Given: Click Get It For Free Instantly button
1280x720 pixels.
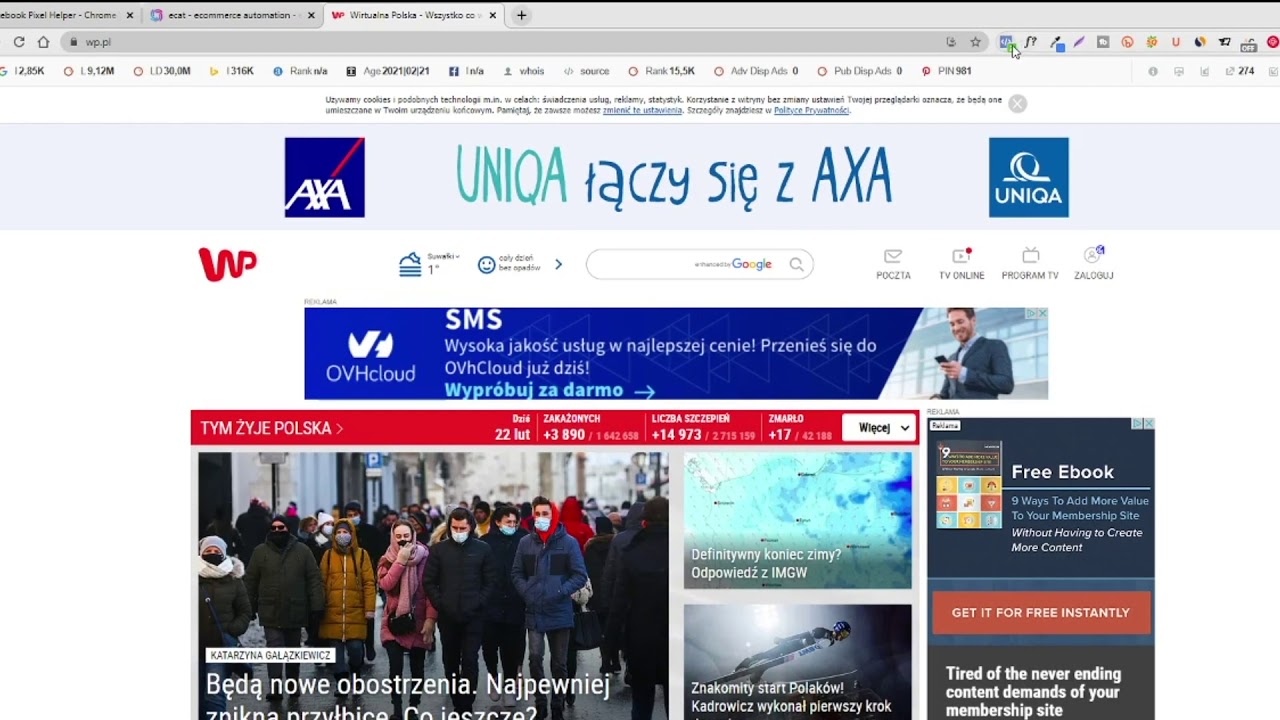Looking at the screenshot, I should [1041, 613].
